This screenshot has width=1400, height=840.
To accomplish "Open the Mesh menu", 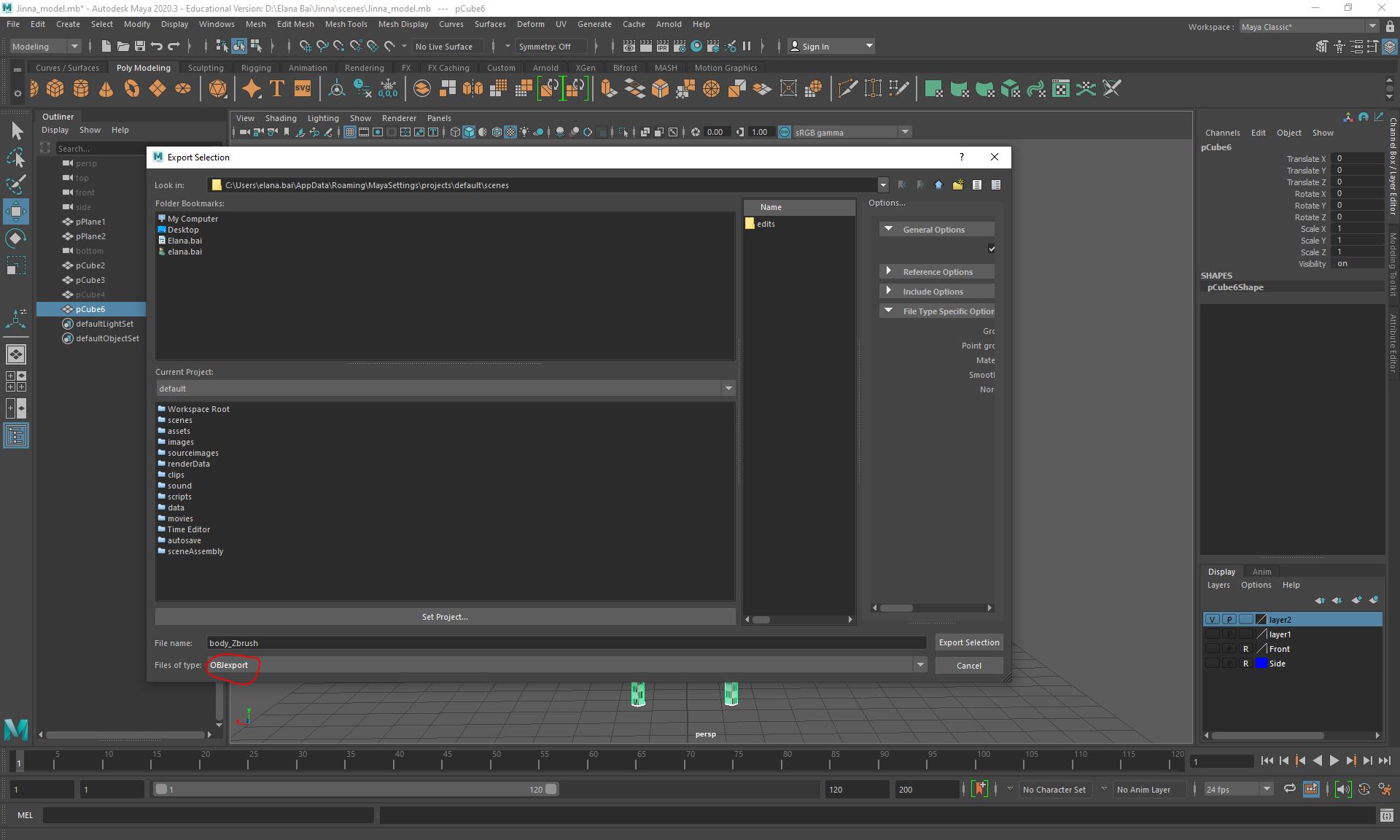I will coord(256,24).
